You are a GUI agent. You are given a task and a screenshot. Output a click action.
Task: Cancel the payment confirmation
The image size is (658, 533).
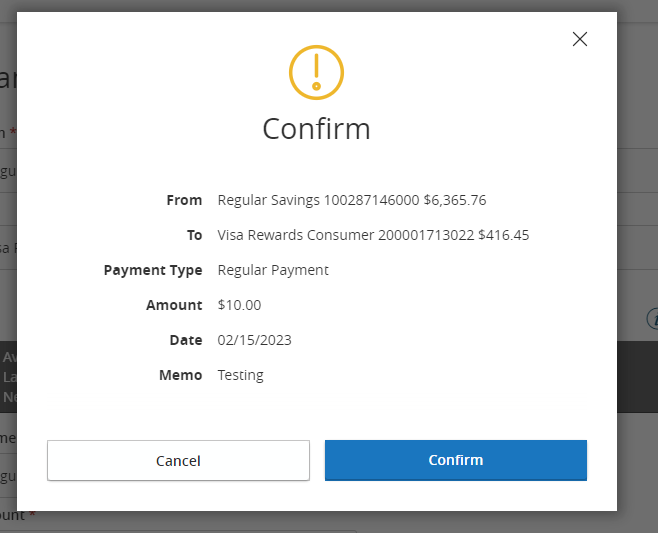tap(178, 460)
